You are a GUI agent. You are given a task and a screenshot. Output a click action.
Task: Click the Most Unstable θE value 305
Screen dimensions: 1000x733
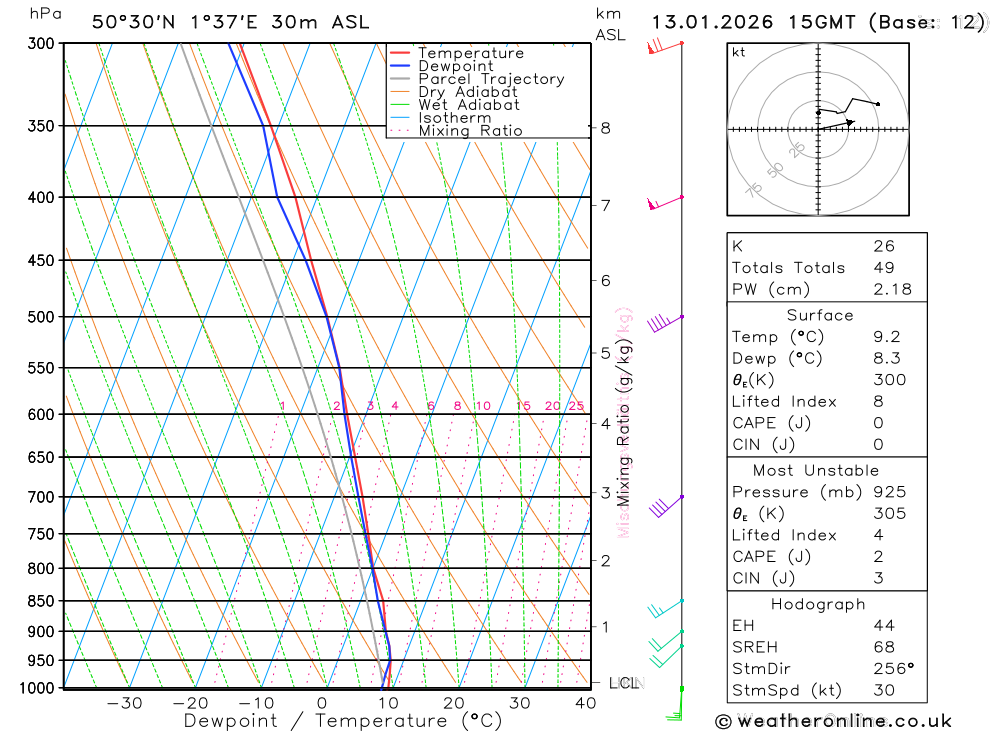pyautogui.click(x=890, y=514)
